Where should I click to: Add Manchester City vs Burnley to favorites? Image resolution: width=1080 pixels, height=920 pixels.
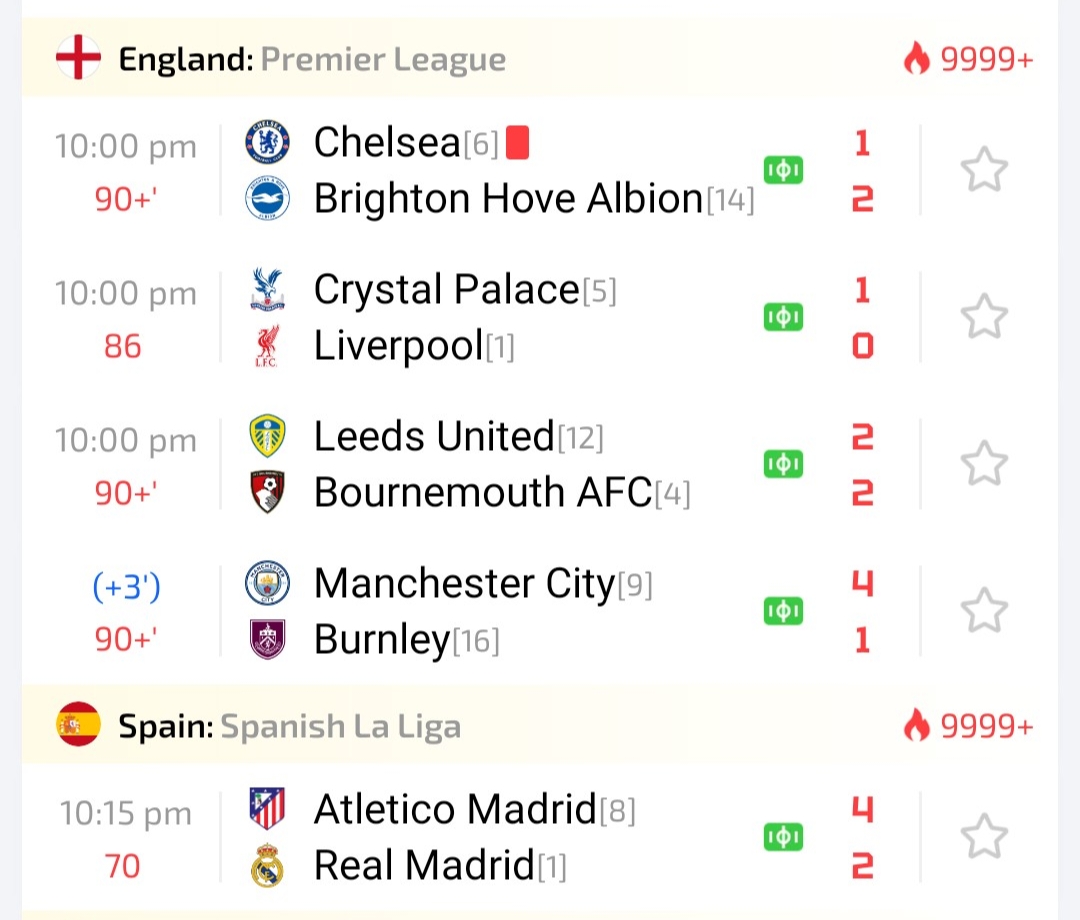point(984,610)
